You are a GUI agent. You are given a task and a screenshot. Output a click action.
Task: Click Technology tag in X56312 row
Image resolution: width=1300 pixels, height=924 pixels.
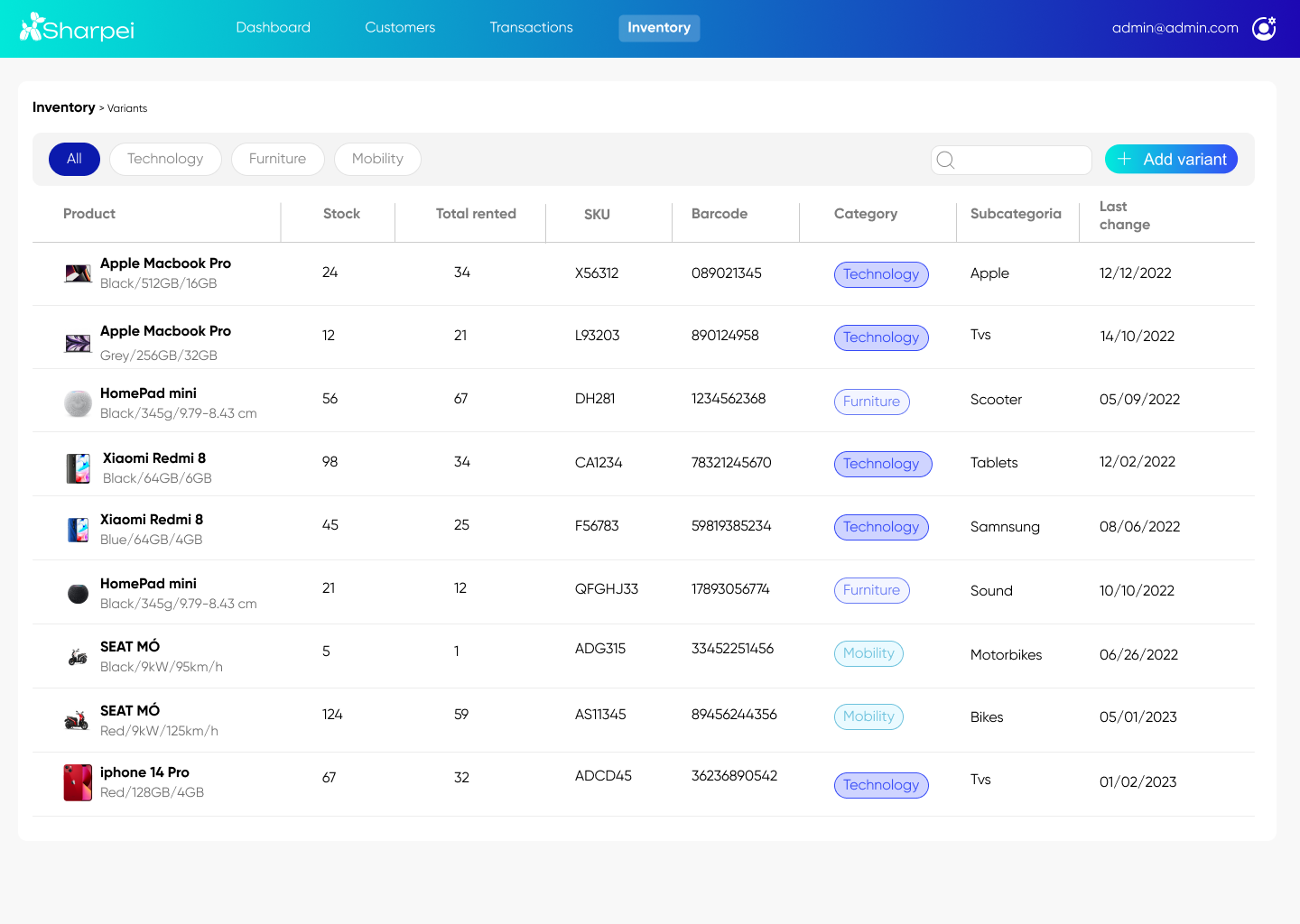(x=881, y=274)
